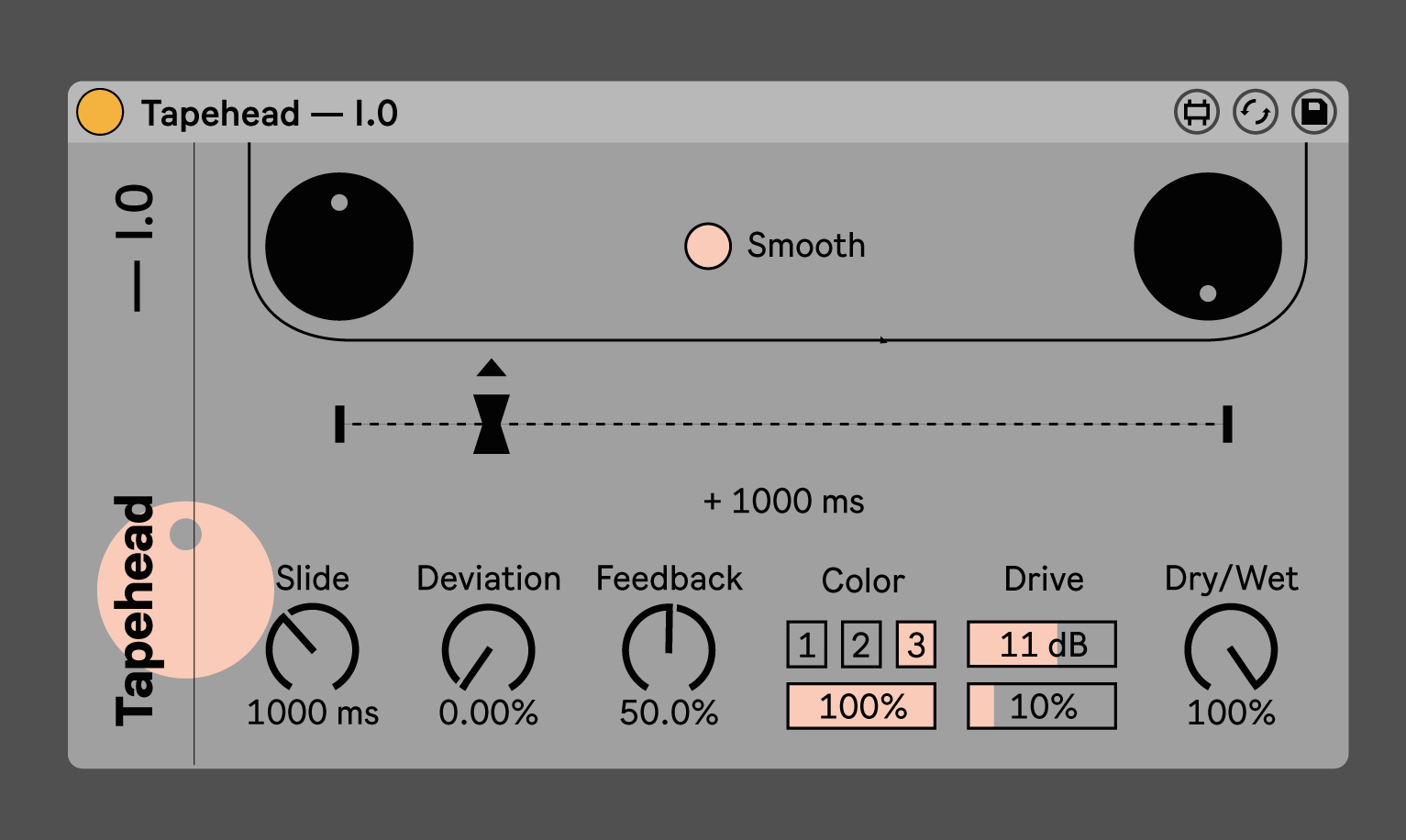This screenshot has height=840, width=1406.
Task: Click the hot-swap preset icon
Action: point(1196,113)
